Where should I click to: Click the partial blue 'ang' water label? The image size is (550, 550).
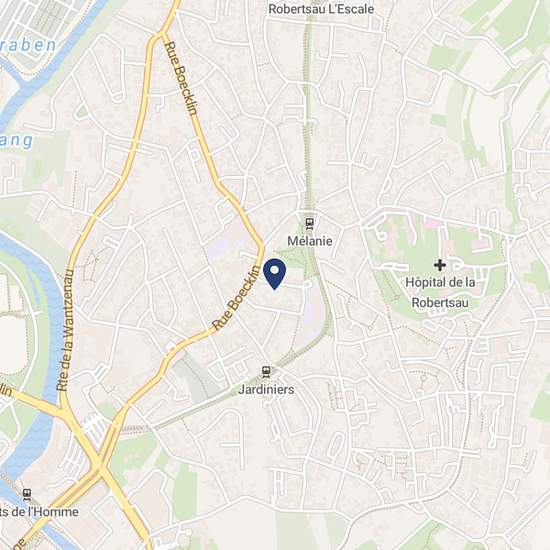tap(16, 141)
